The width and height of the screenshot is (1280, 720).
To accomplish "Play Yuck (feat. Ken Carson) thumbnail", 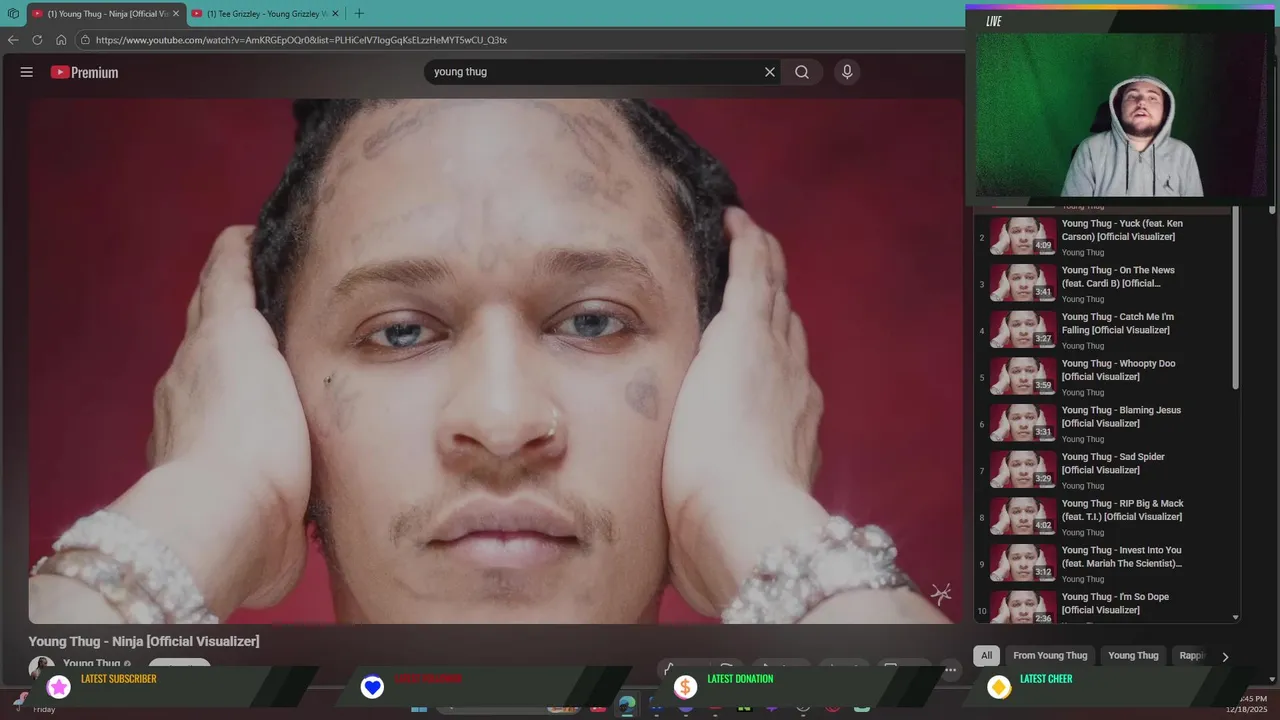I will pyautogui.click(x=1023, y=237).
